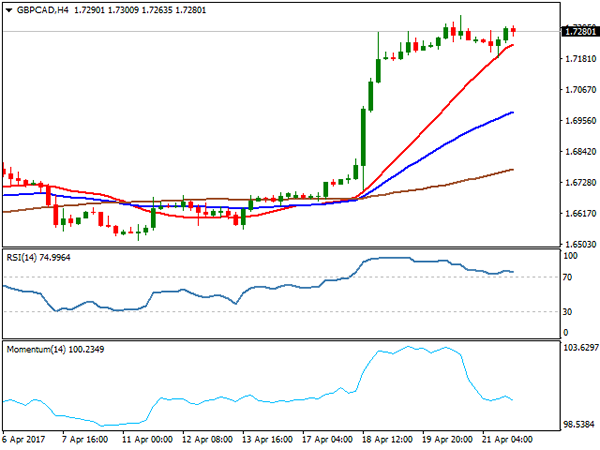Click the Momentum scale value 103.6297
The width and height of the screenshot is (600, 450).
581,347
